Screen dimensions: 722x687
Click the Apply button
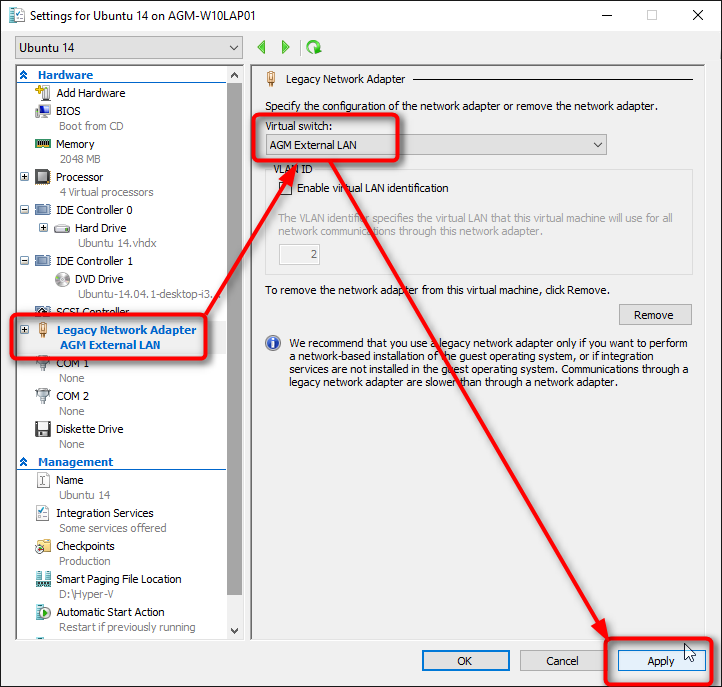coord(661,661)
